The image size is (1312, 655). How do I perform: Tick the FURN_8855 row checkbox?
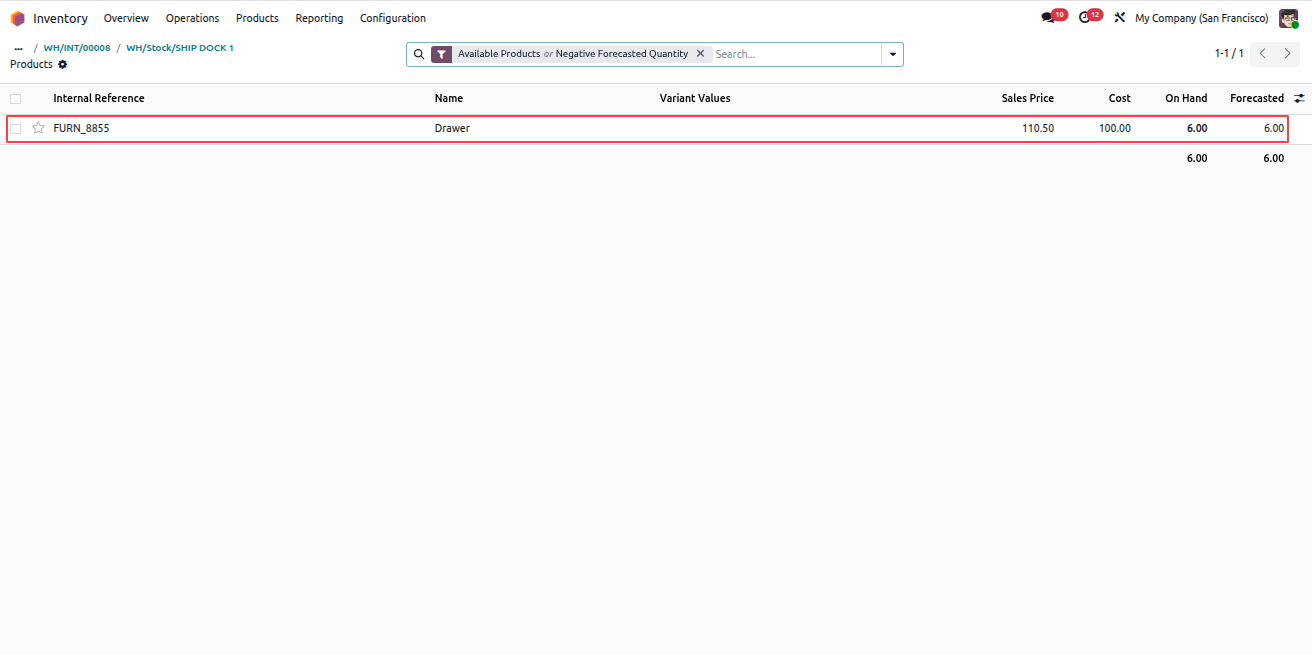tap(15, 128)
